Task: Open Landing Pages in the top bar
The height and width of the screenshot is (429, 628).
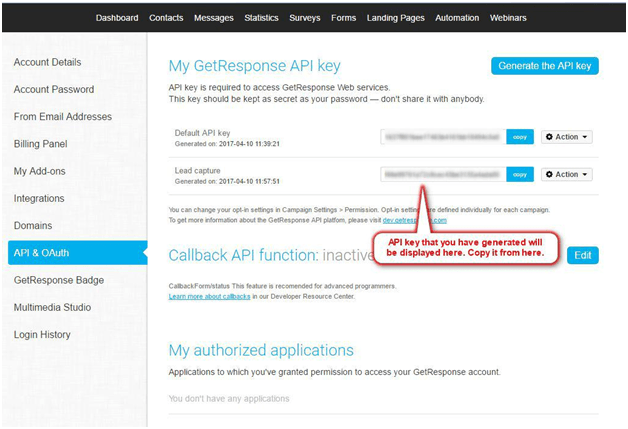Action: coord(396,18)
